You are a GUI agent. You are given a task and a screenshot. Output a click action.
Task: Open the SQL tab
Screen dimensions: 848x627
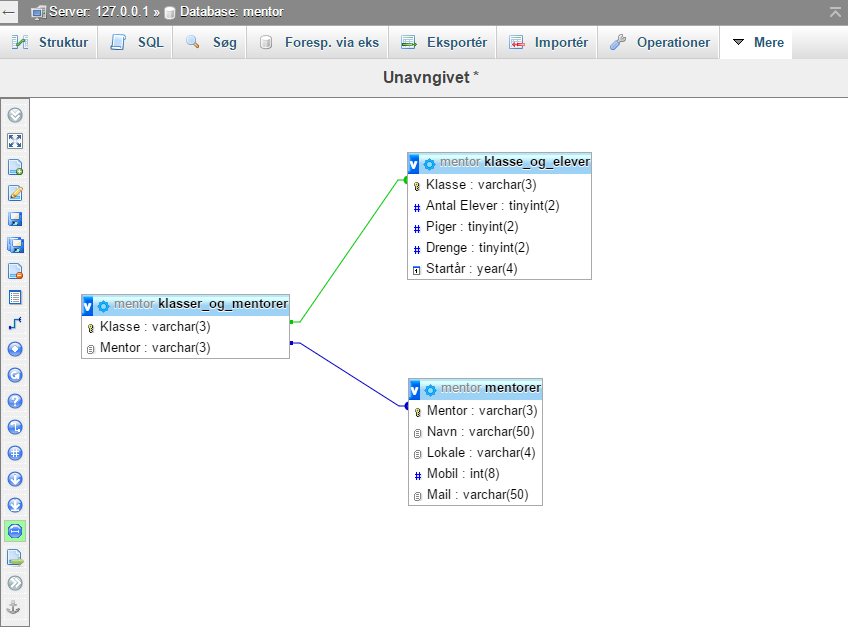coord(136,42)
